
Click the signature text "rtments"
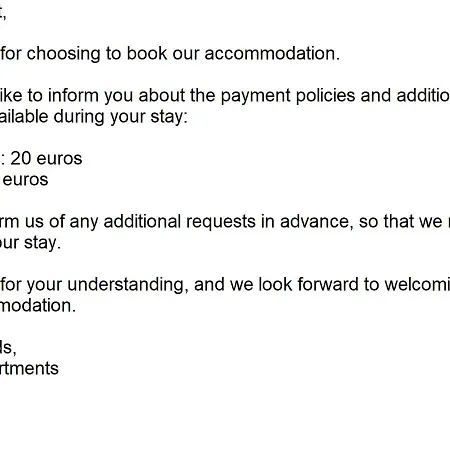(29, 369)
